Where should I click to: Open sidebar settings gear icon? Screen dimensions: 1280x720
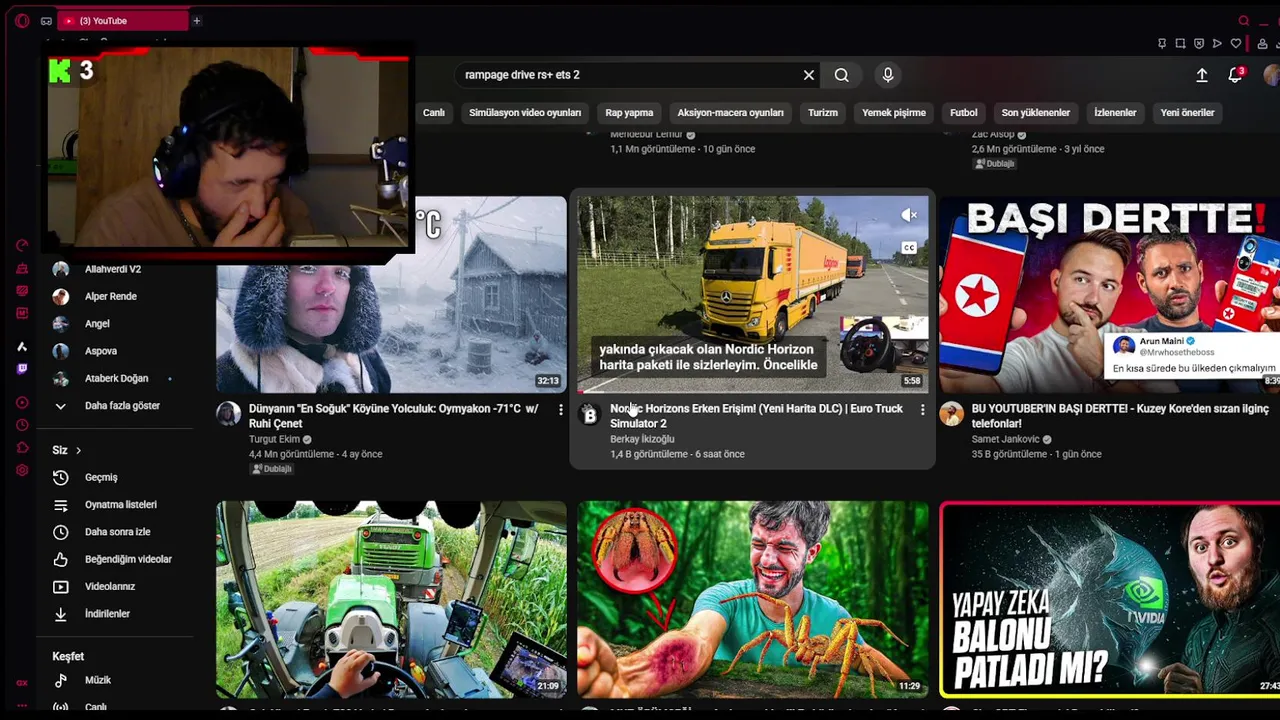click(x=22, y=471)
